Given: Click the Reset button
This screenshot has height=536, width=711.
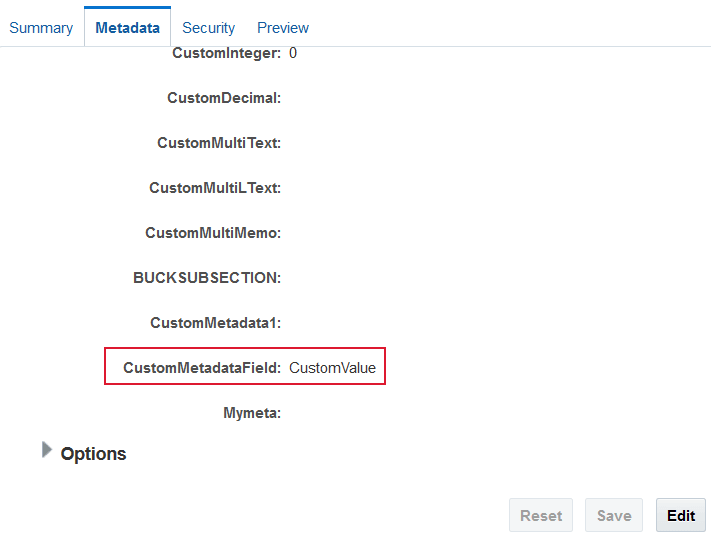Looking at the screenshot, I should 541,516.
